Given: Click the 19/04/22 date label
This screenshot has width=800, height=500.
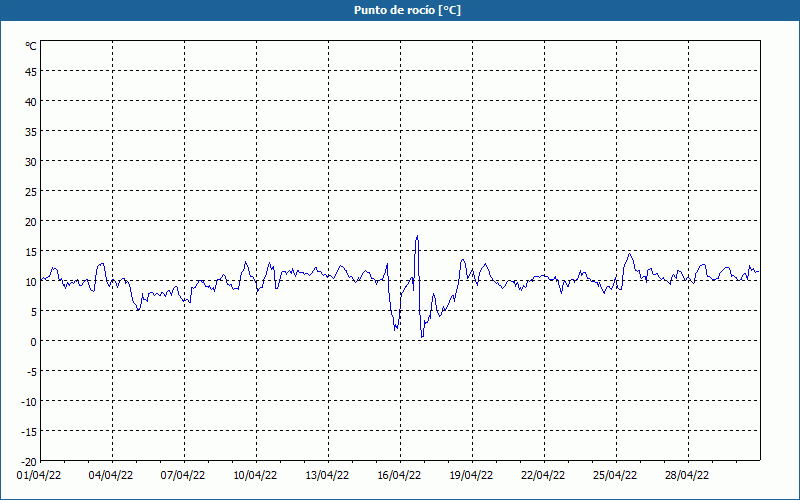Looking at the screenshot, I should pos(471,476).
